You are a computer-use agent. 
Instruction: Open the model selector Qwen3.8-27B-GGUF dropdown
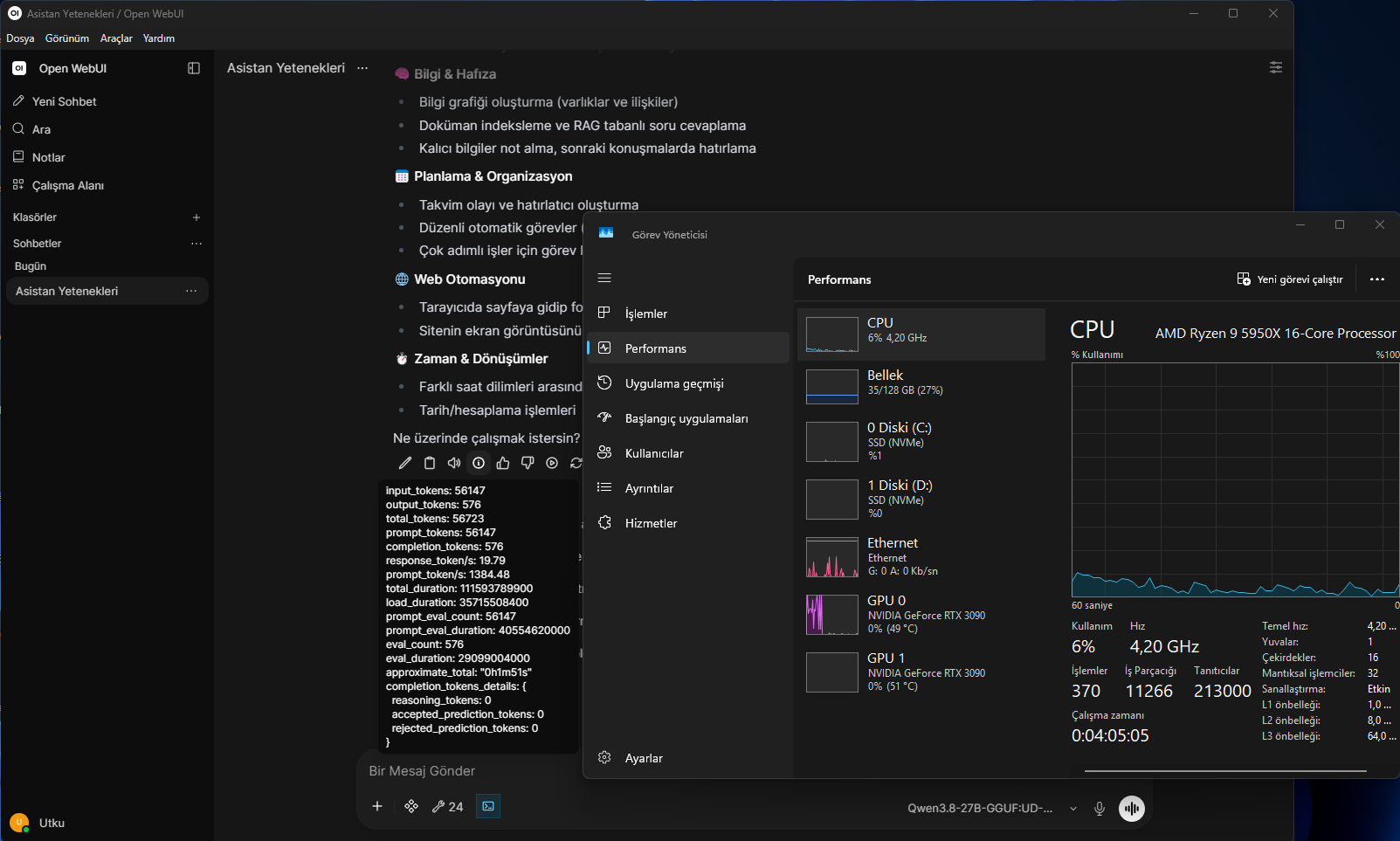click(992, 808)
